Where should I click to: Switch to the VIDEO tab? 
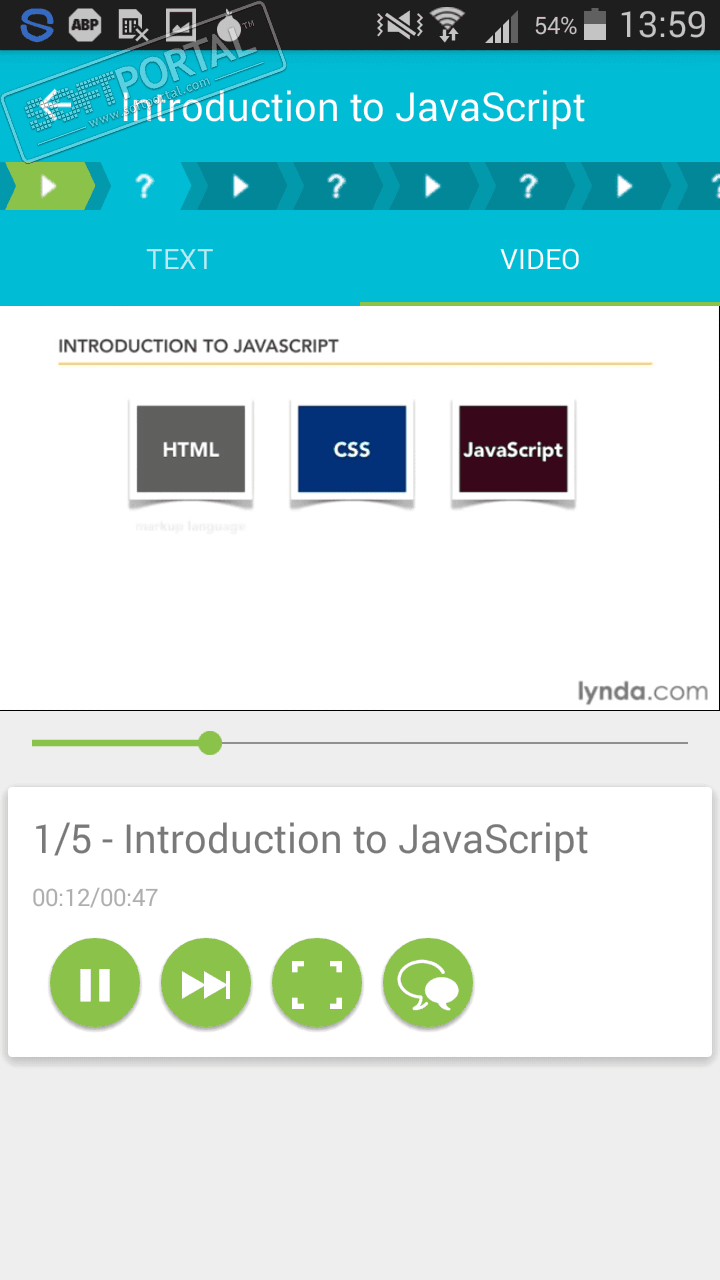tap(540, 259)
